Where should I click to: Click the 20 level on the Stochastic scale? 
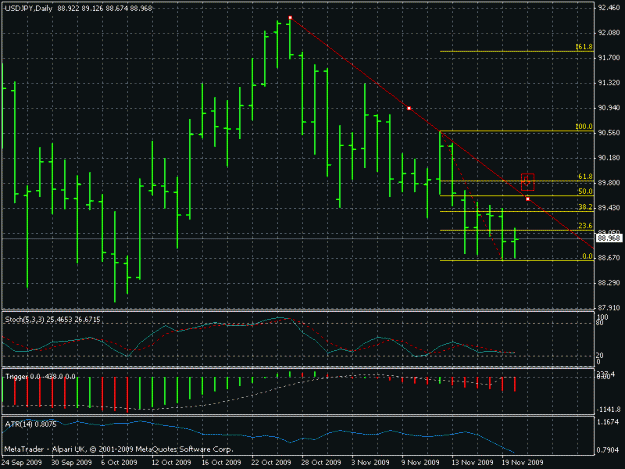(599, 355)
